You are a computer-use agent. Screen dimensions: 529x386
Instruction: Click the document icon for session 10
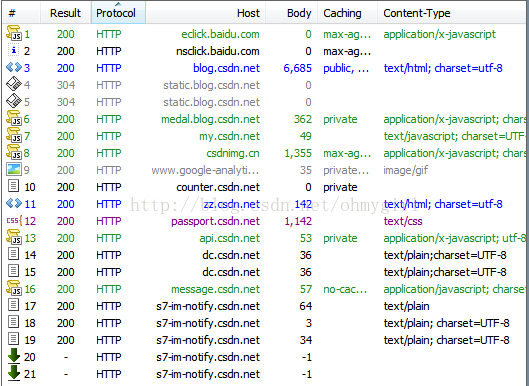point(13,186)
